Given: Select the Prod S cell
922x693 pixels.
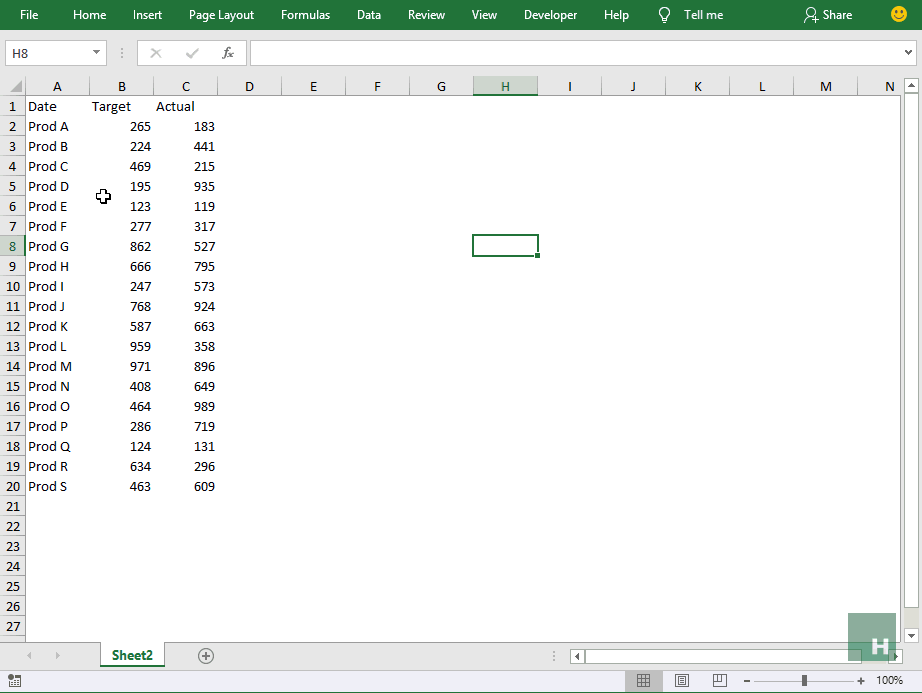Looking at the screenshot, I should pyautogui.click(x=57, y=486).
